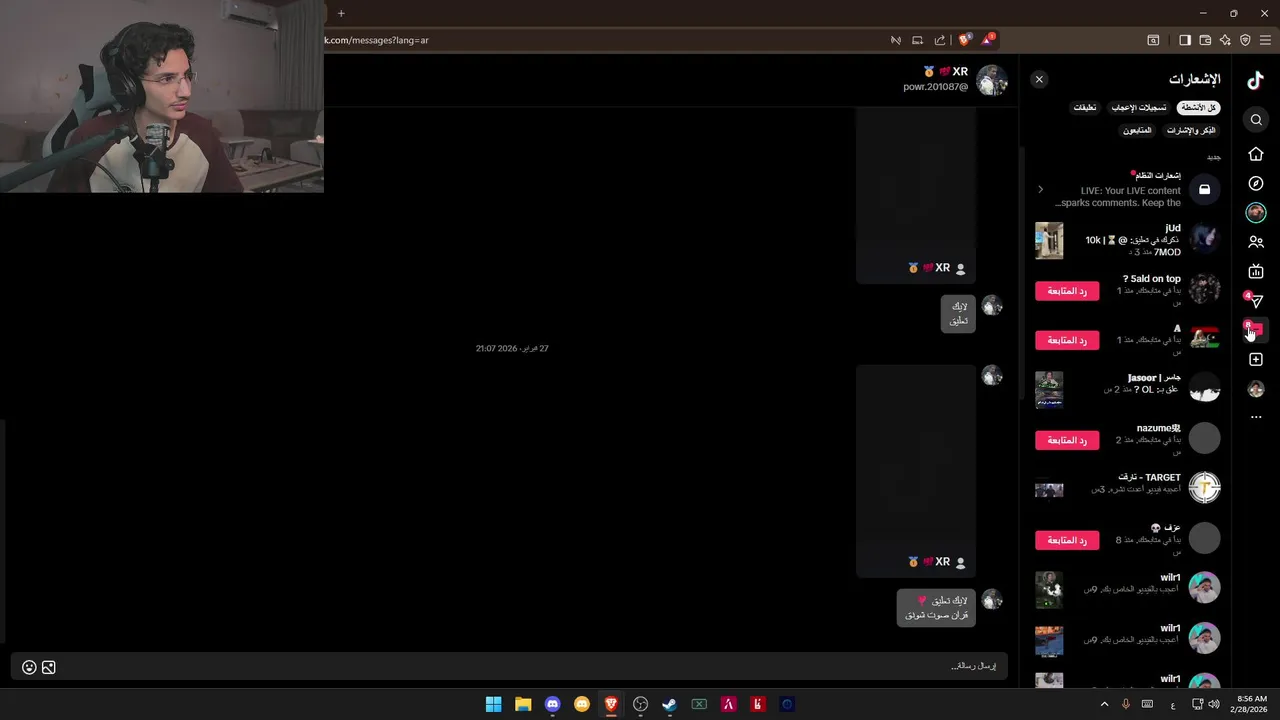Open 'Sald on top' notification text
Image resolution: width=1280 pixels, height=720 pixels.
click(x=1152, y=279)
